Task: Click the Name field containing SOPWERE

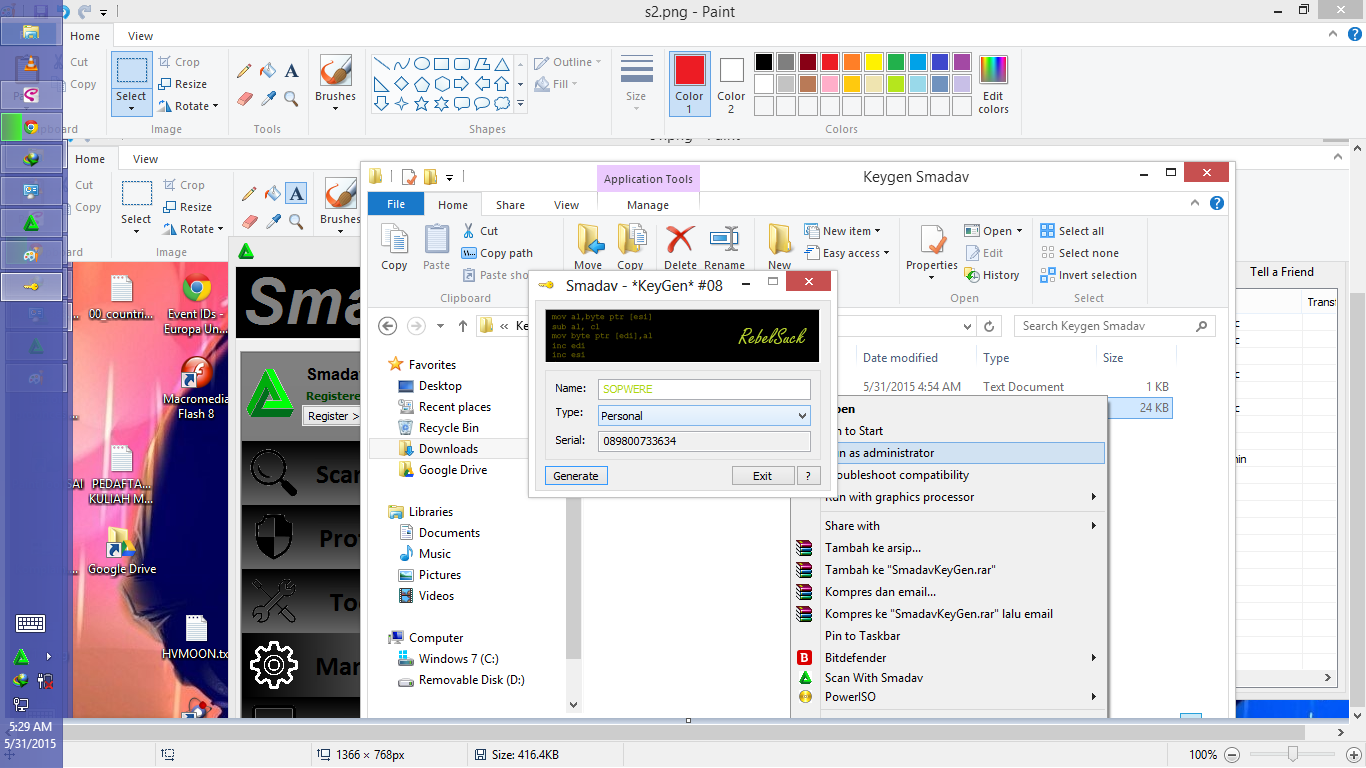Action: pos(705,389)
